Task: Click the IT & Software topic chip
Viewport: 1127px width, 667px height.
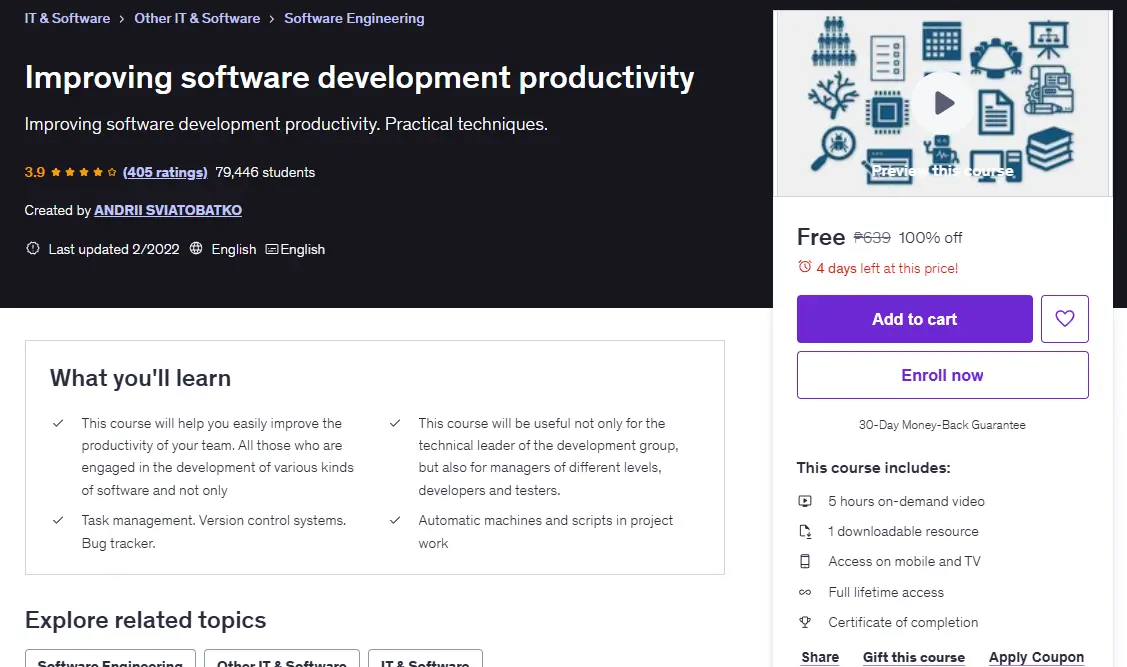Action: tap(425, 660)
